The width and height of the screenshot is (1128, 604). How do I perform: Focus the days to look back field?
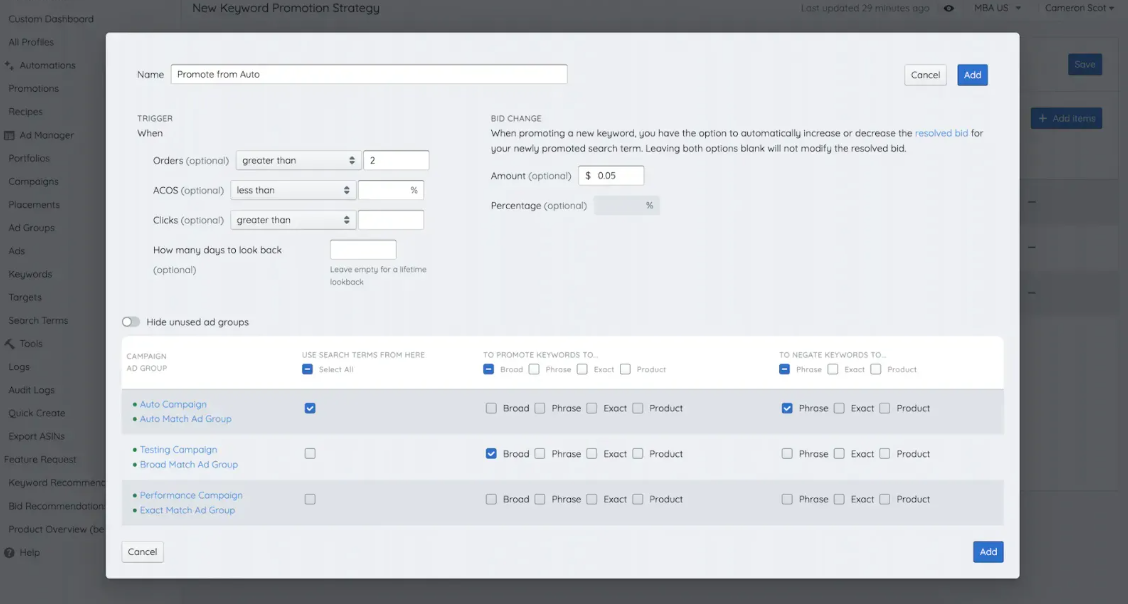[x=363, y=250]
